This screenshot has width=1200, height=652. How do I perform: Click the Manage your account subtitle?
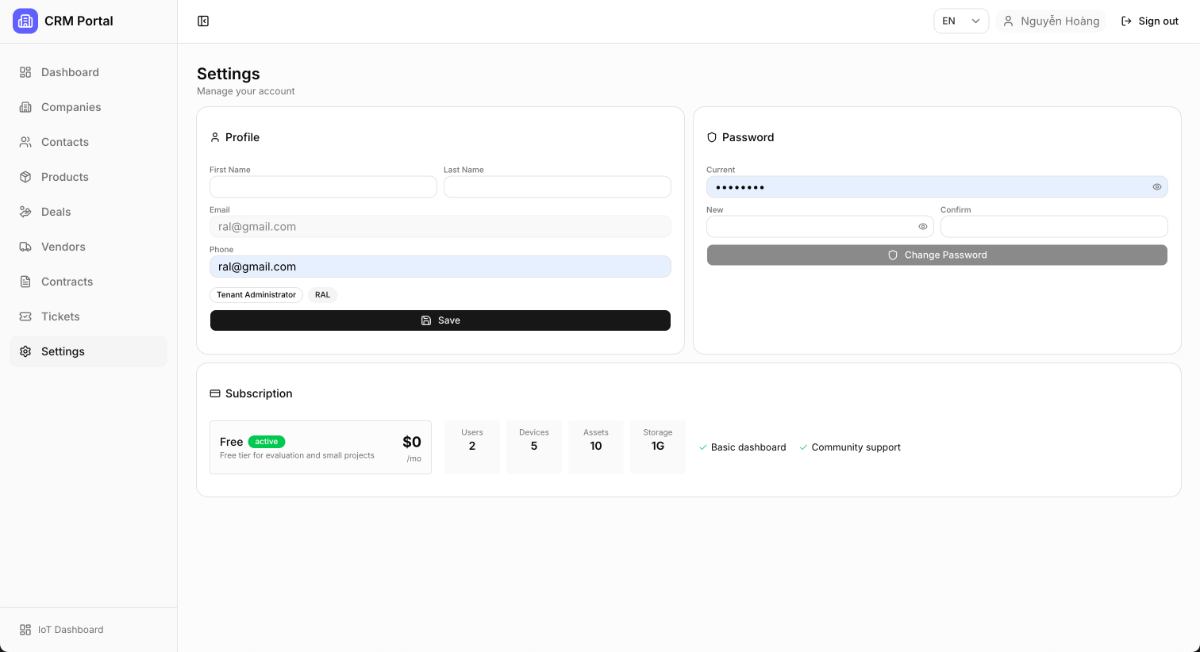pyautogui.click(x=246, y=92)
